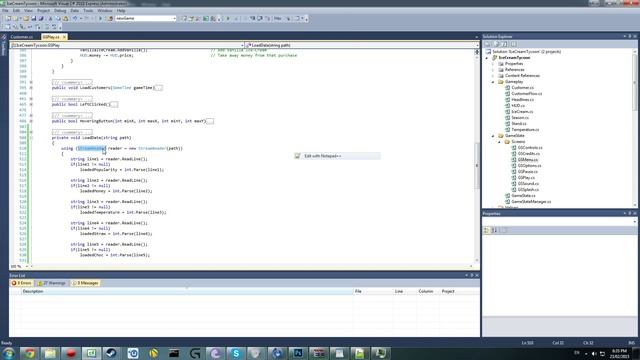Click the Start Debugging play icon

(x=100, y=18)
